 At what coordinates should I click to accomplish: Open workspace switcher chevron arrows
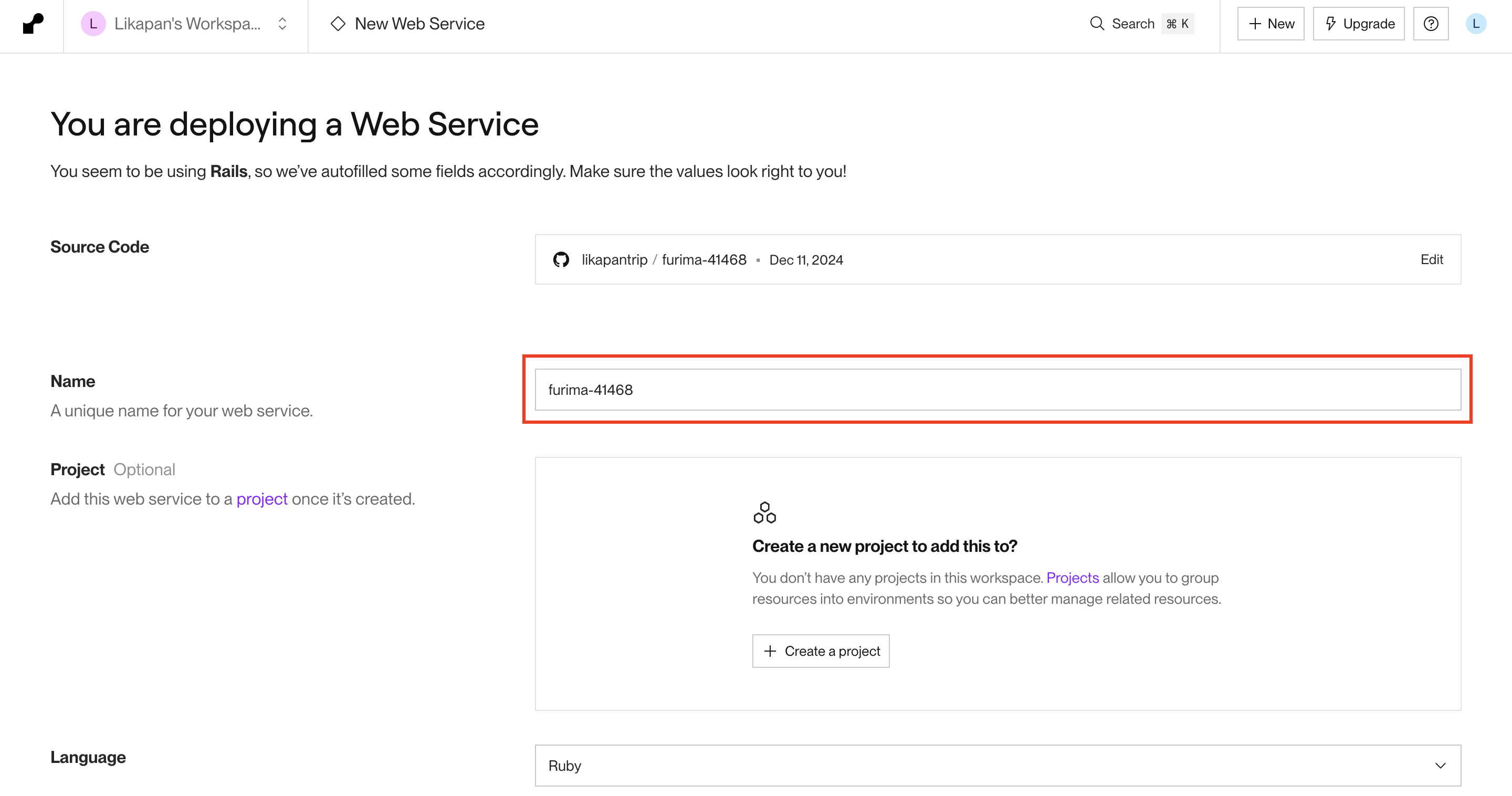[282, 24]
